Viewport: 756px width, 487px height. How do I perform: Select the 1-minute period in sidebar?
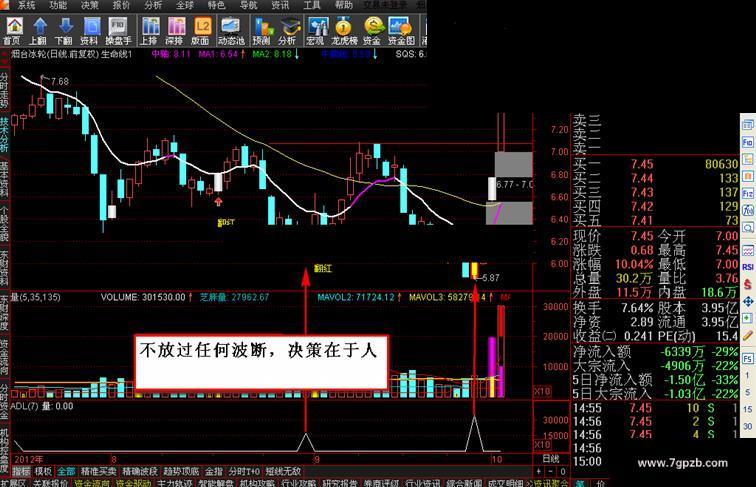[747, 376]
